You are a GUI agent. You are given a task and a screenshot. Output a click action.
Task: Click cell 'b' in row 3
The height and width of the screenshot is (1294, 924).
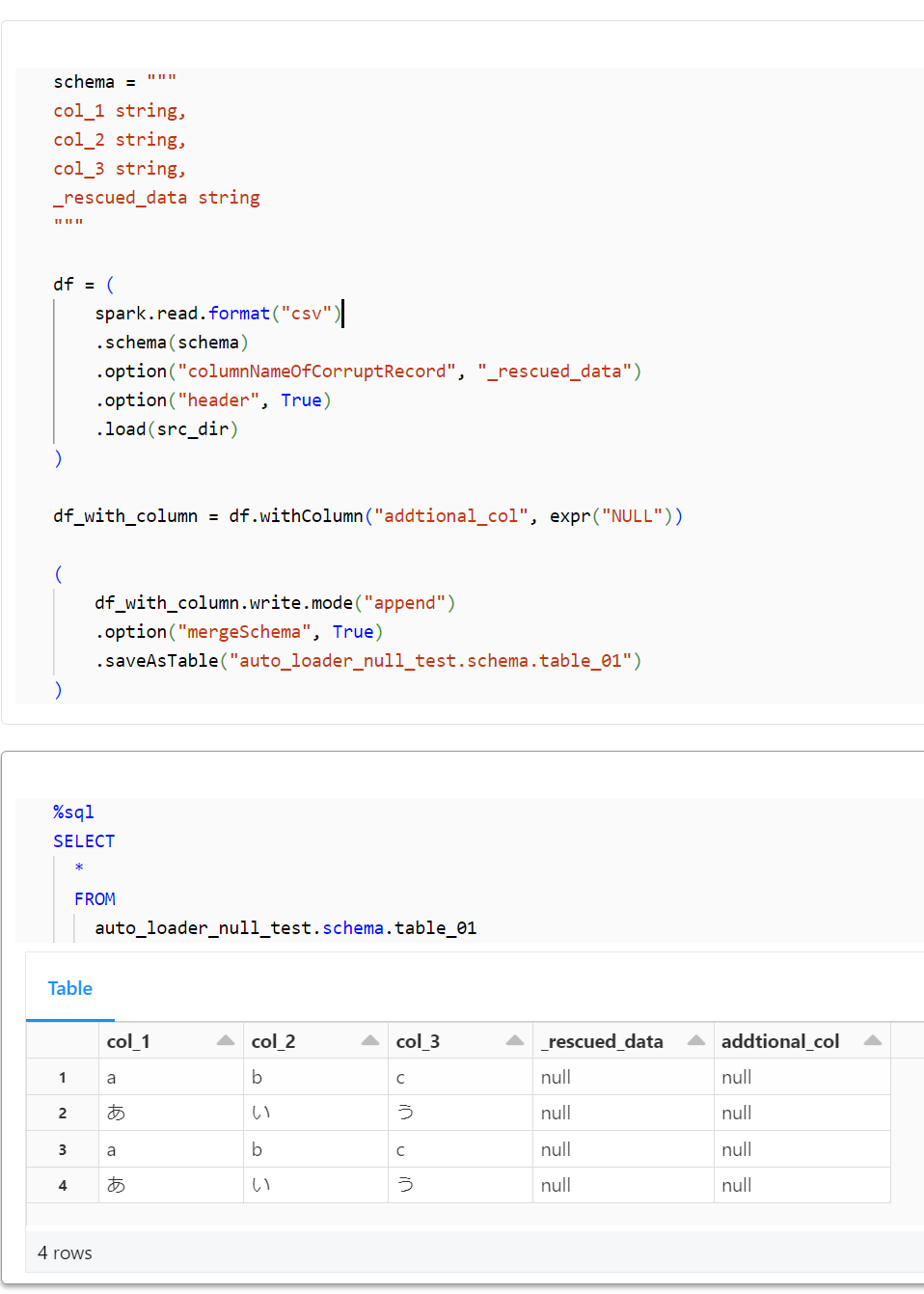(x=315, y=1149)
